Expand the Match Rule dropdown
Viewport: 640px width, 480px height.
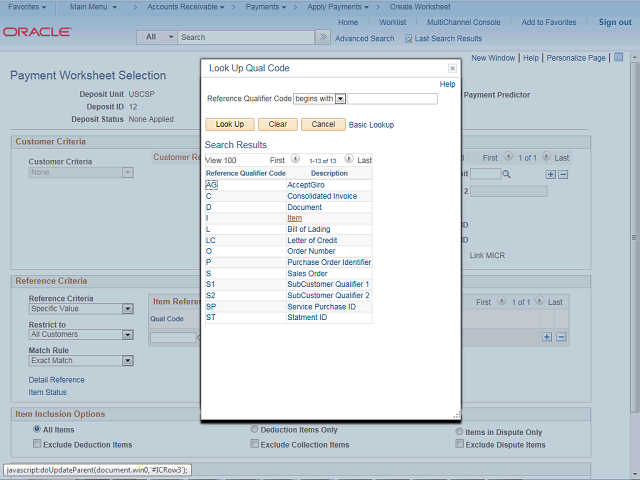127,360
